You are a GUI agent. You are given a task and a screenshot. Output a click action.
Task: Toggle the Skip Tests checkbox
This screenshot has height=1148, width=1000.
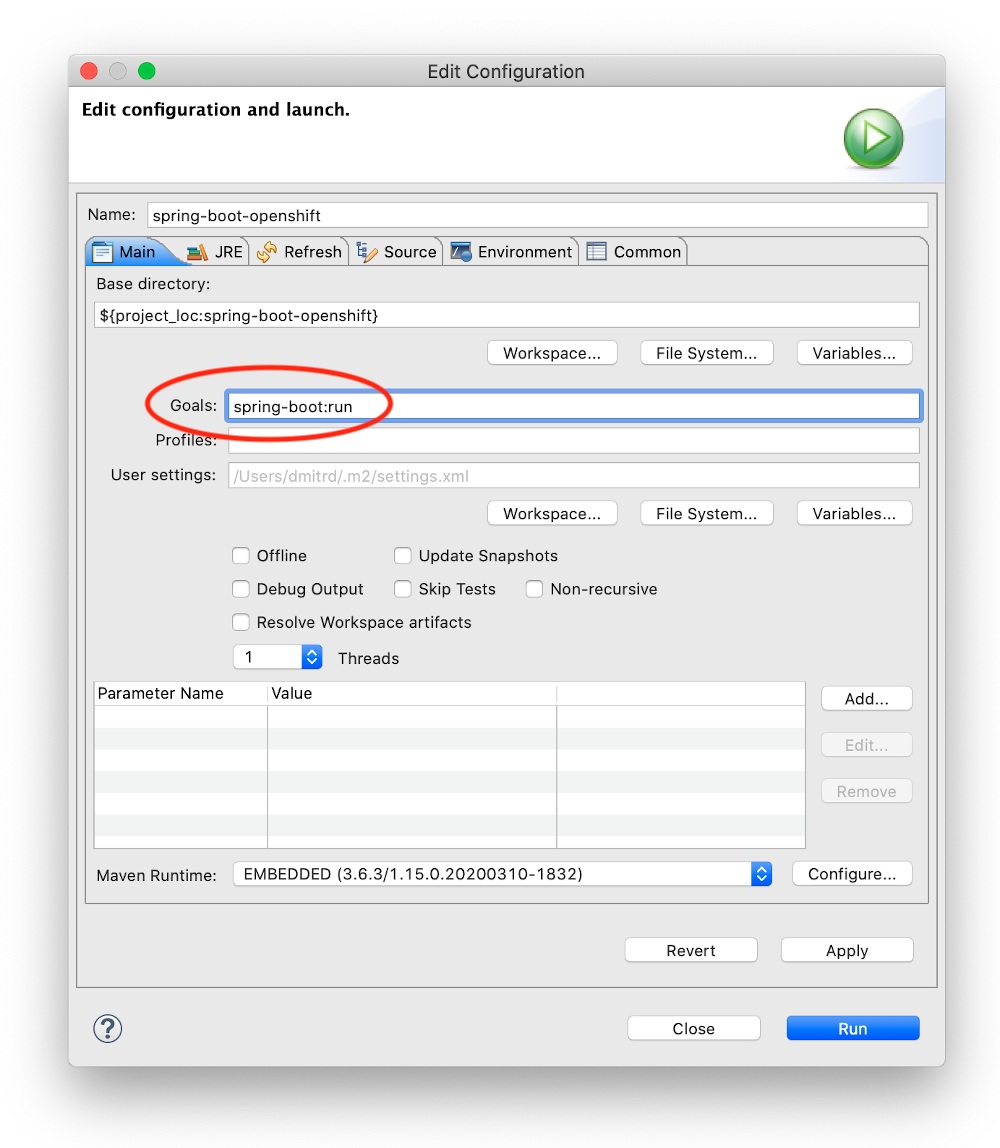[403, 589]
